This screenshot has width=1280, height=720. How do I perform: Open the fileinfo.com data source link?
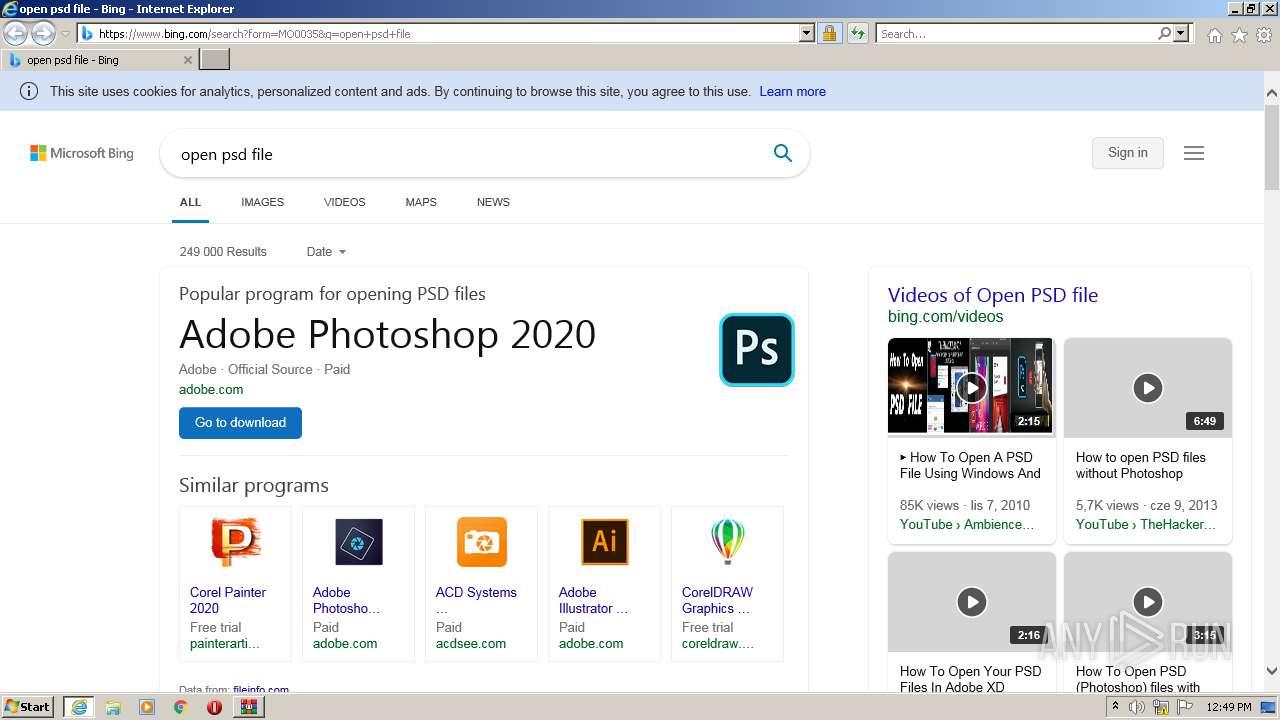[261, 690]
